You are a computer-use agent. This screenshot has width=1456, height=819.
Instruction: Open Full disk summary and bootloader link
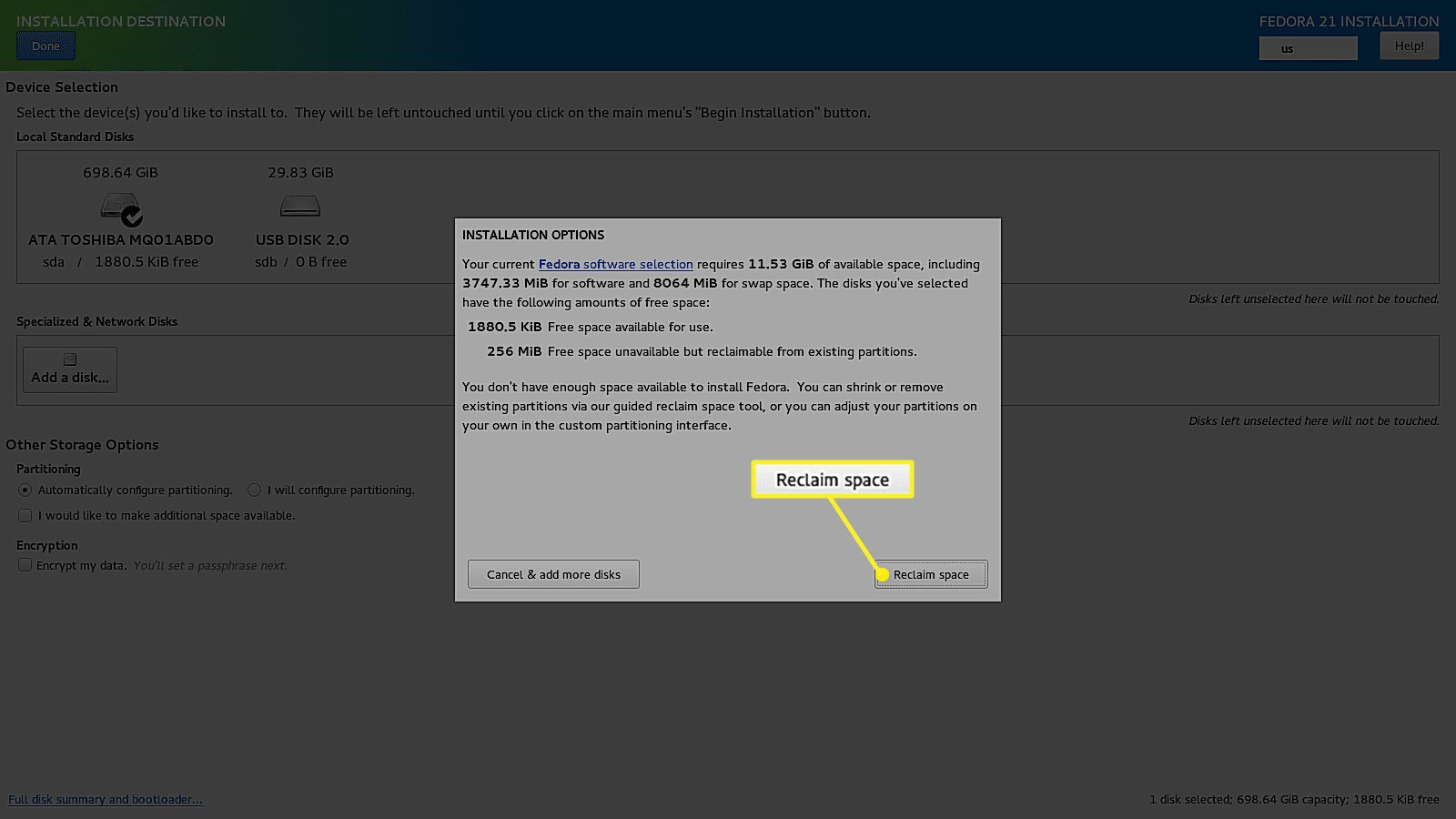[106, 799]
